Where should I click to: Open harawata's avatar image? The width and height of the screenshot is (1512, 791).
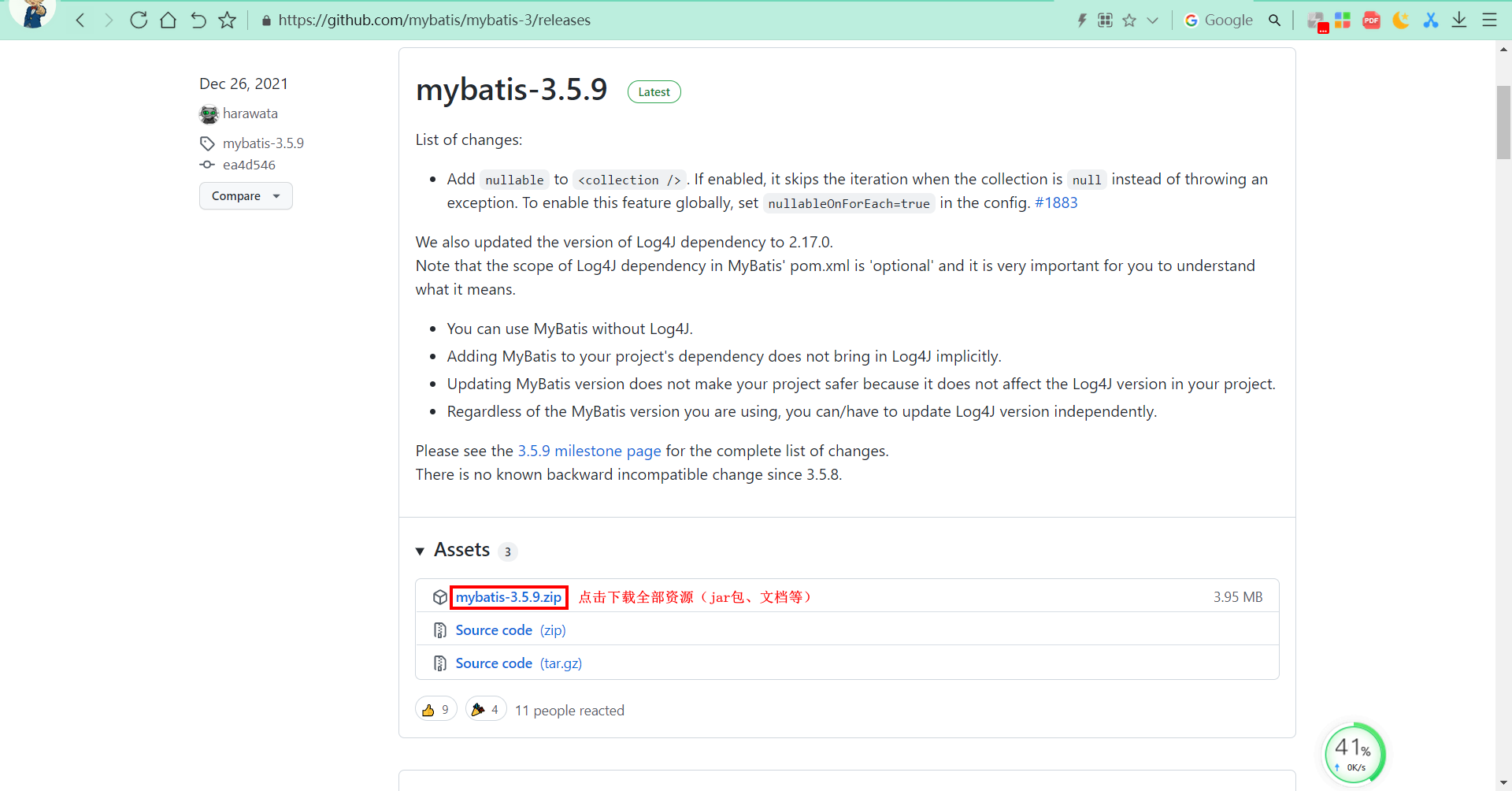click(x=209, y=114)
